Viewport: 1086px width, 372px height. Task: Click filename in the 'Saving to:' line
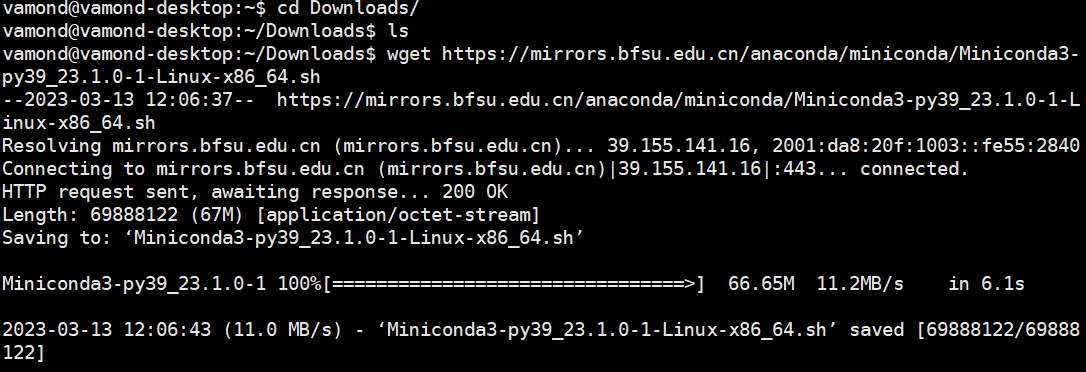click(x=357, y=238)
